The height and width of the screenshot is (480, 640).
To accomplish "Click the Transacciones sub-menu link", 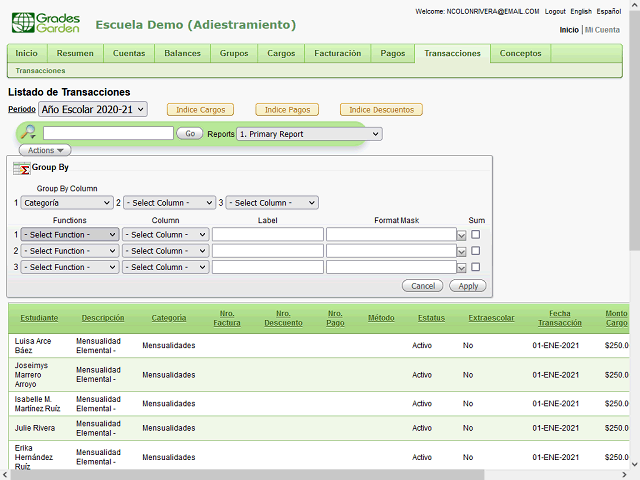I will (40, 71).
